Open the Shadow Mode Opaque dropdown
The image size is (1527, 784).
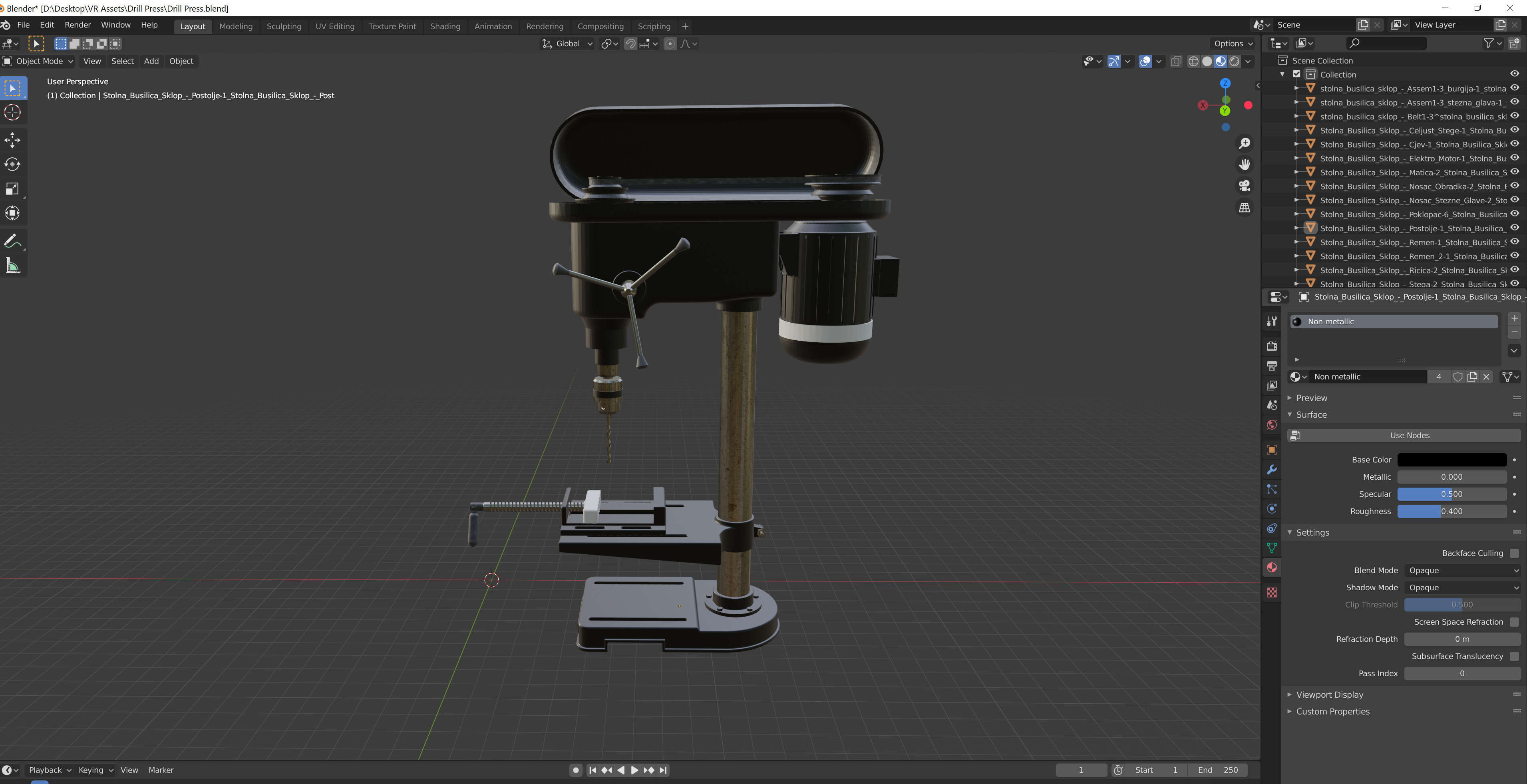(x=1462, y=587)
